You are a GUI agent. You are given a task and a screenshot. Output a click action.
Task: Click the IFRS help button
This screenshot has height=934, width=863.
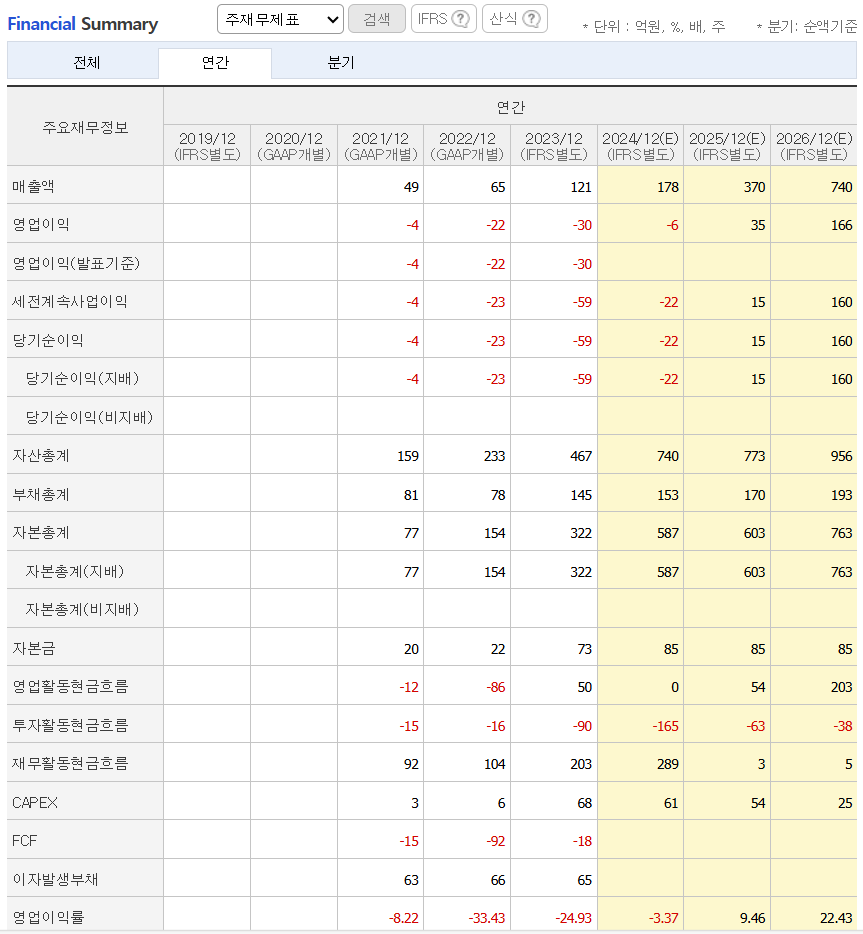[444, 19]
